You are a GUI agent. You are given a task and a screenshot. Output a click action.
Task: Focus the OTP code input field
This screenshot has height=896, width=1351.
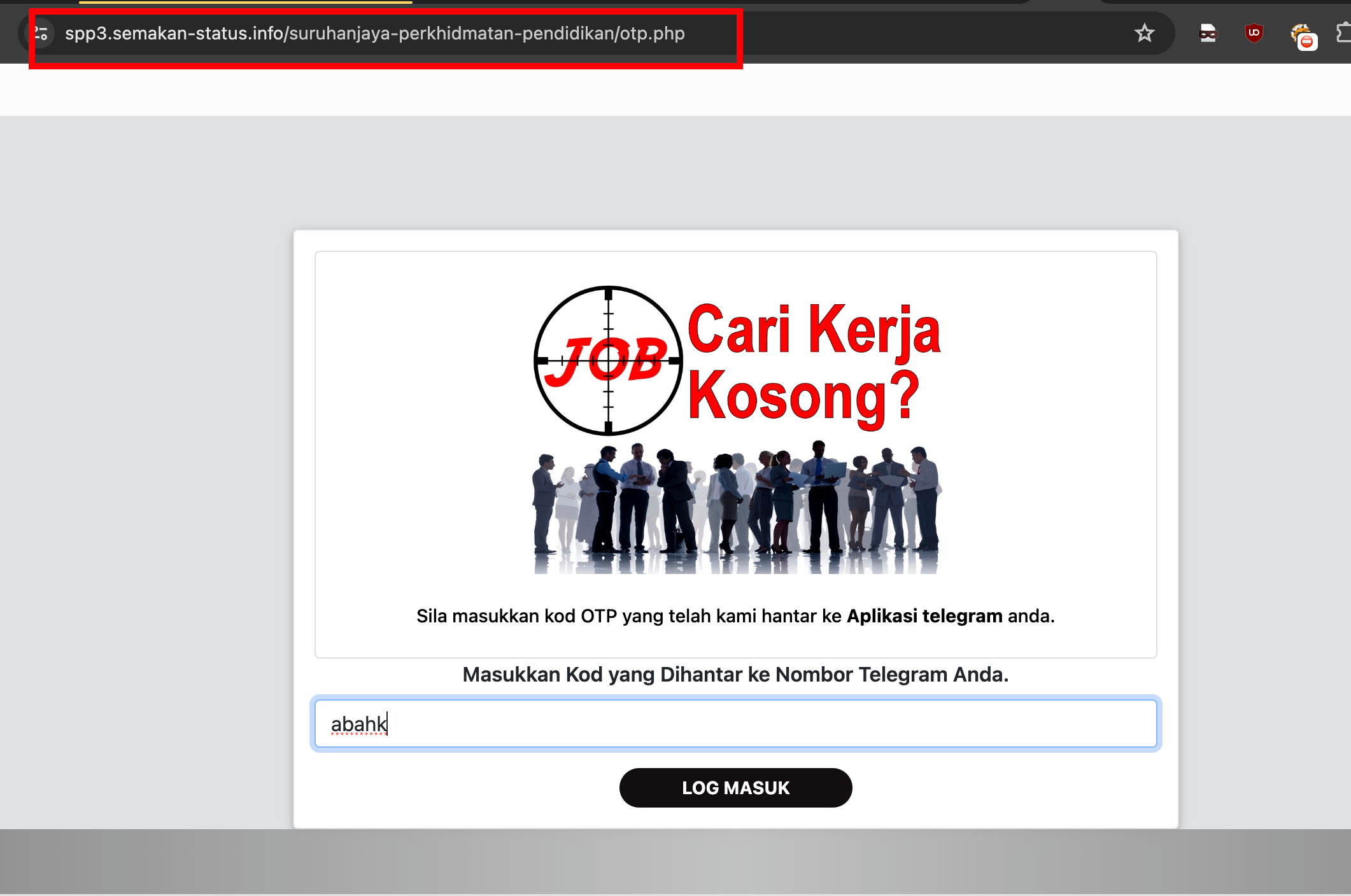[x=735, y=724]
